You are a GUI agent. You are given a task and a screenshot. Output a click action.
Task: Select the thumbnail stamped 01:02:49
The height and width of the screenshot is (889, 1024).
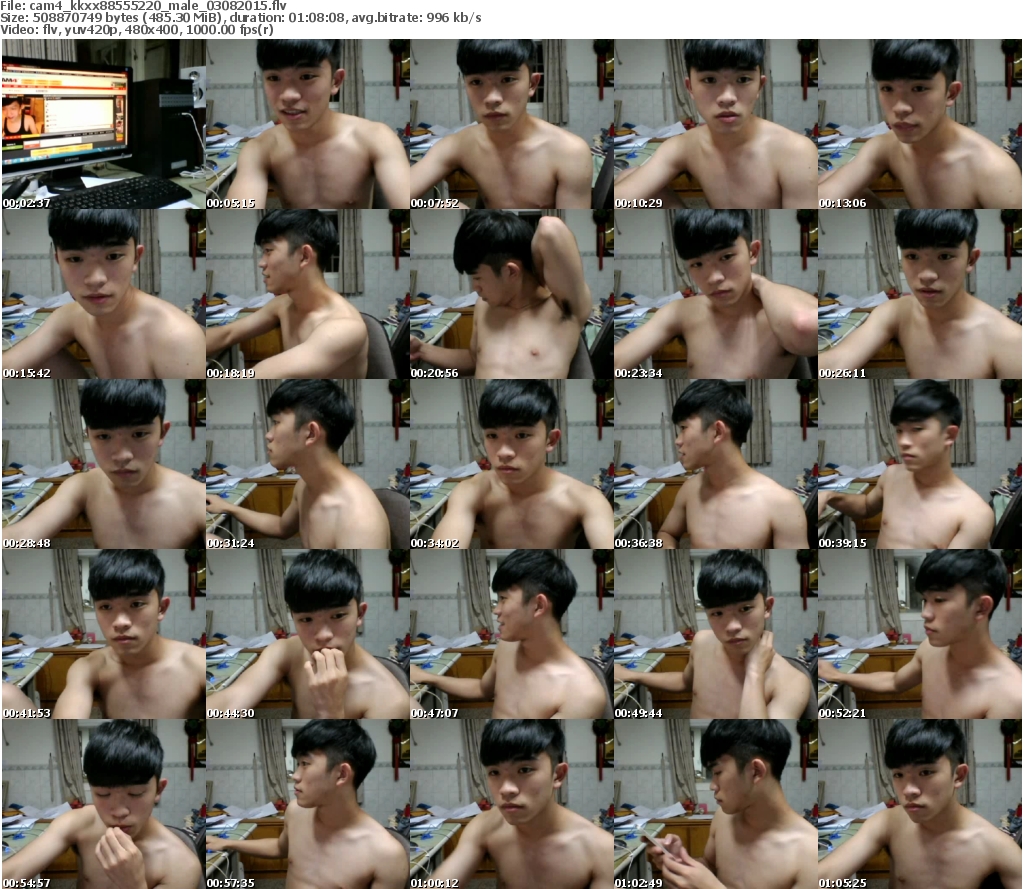point(715,804)
